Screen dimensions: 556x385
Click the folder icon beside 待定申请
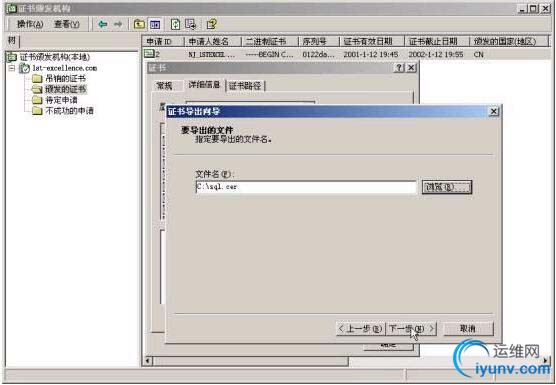(37, 100)
